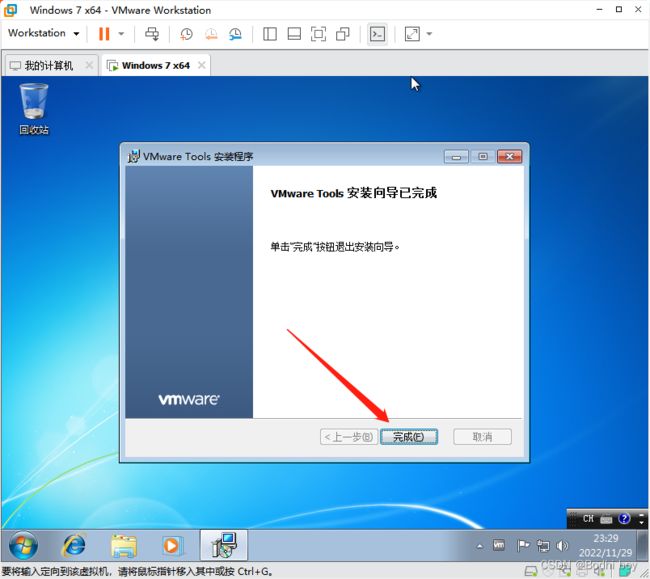Open the console view icon
Image resolution: width=650 pixels, height=579 pixels.
coord(377,34)
